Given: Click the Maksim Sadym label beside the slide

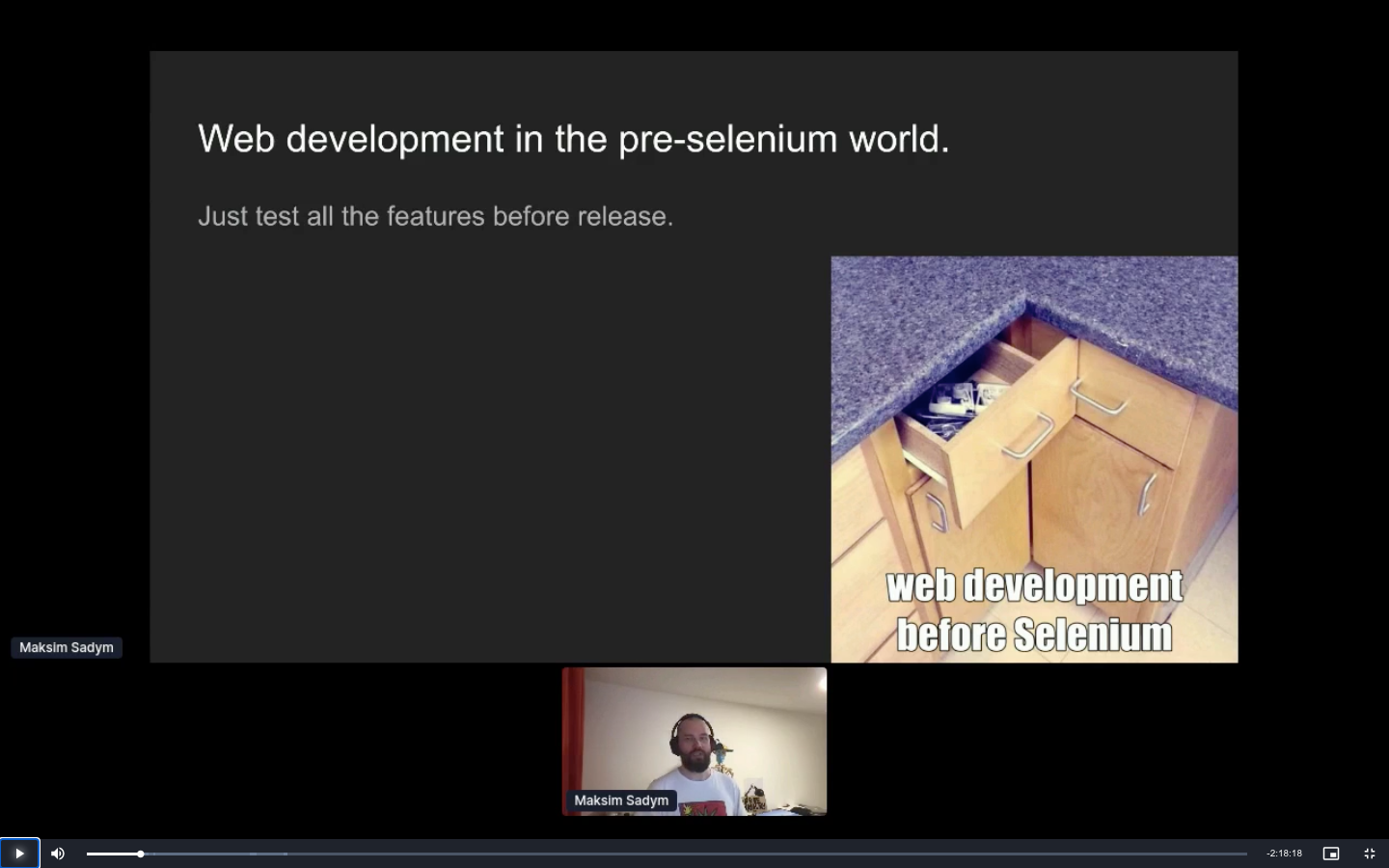Looking at the screenshot, I should click(67, 647).
